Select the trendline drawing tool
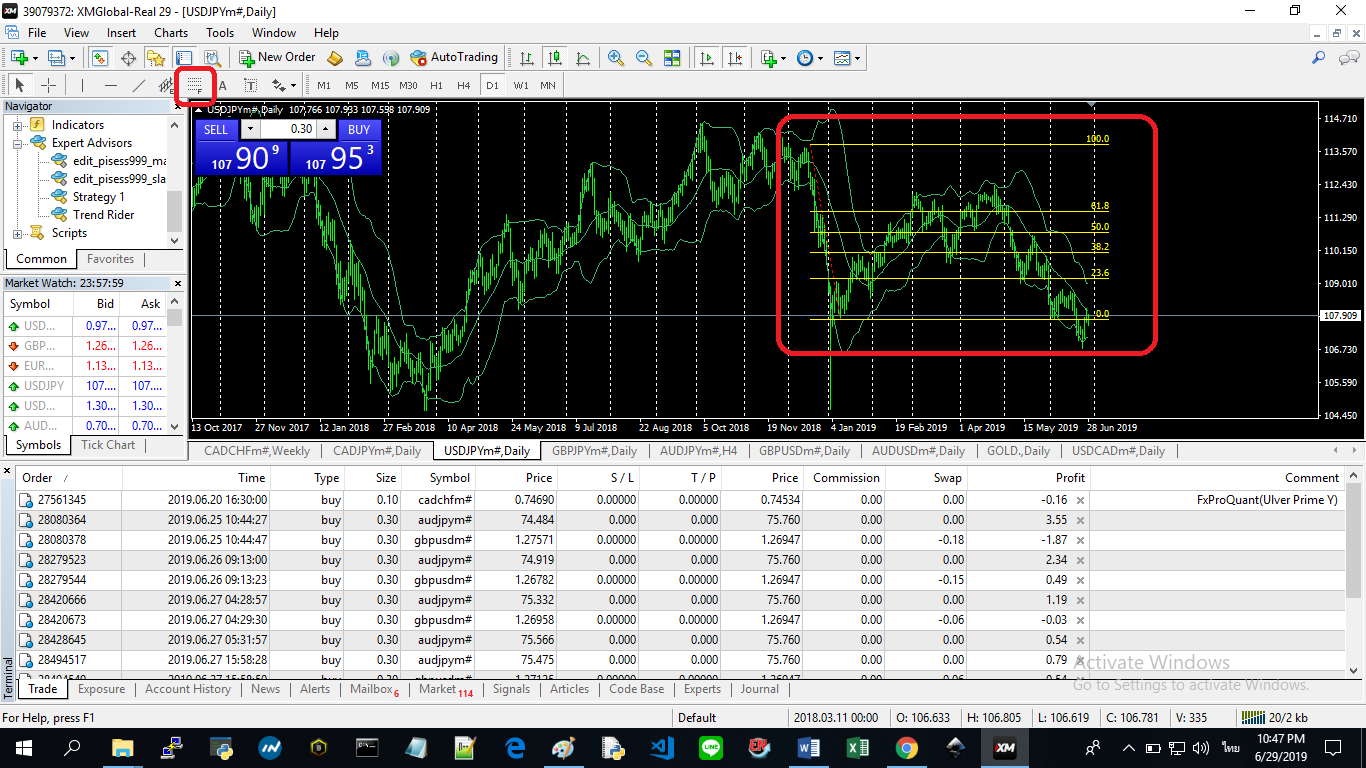 (138, 85)
